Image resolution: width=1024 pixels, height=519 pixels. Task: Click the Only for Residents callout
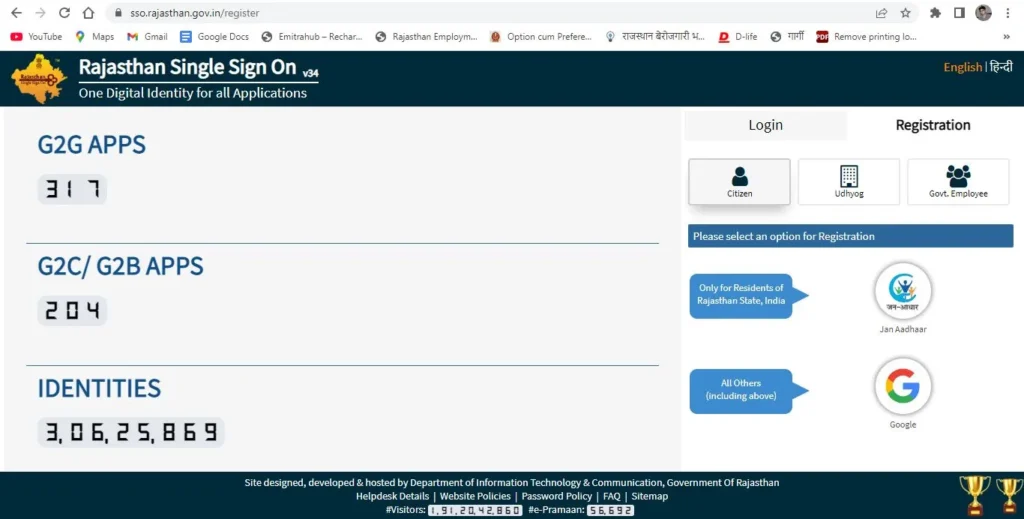click(748, 296)
